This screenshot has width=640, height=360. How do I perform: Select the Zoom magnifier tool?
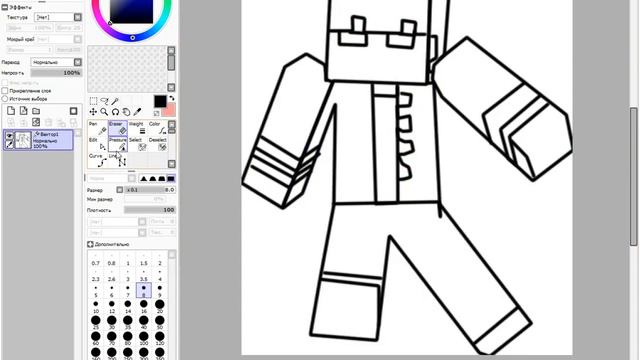104,112
